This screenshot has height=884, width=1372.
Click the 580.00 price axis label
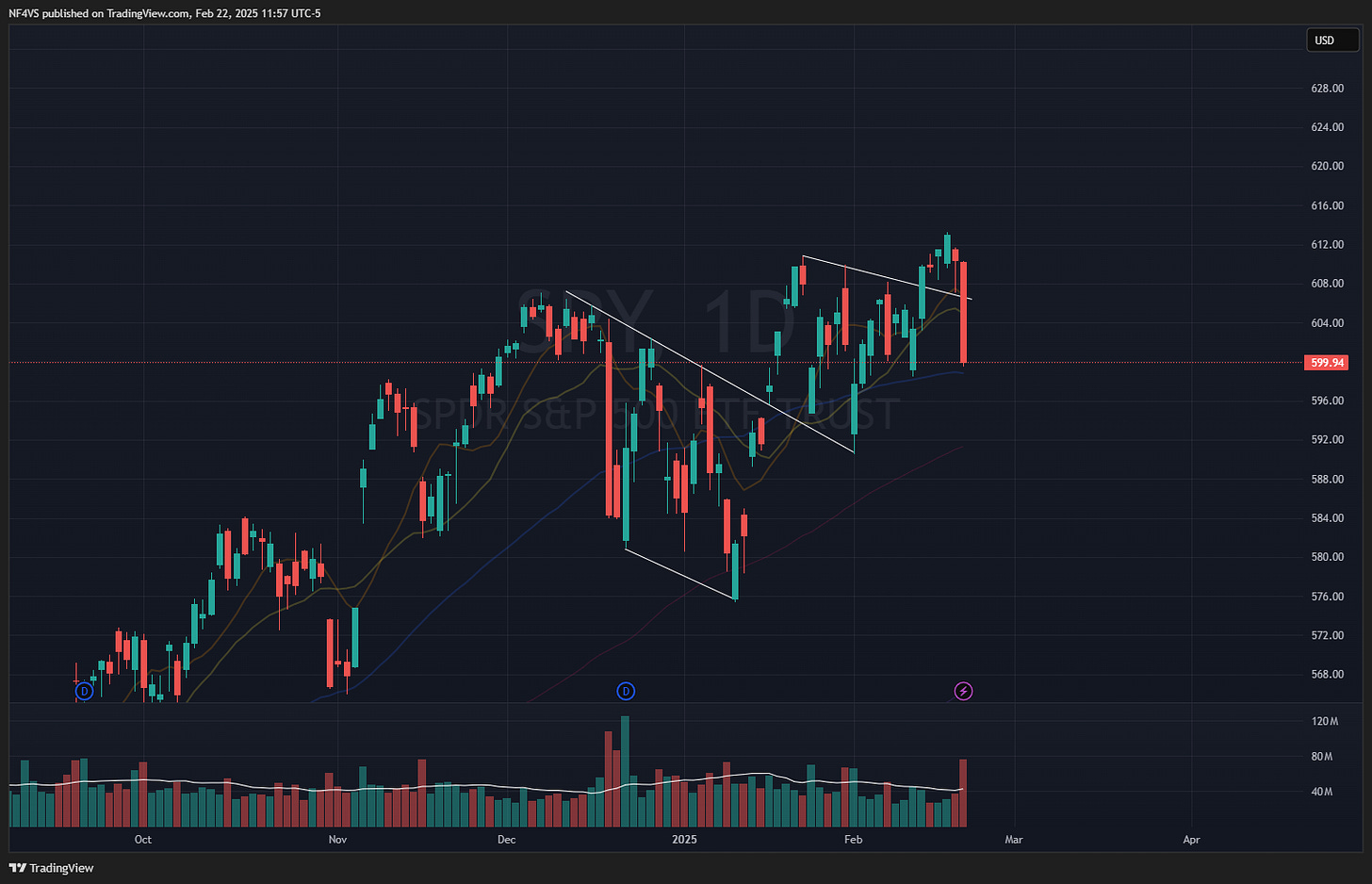click(1327, 557)
